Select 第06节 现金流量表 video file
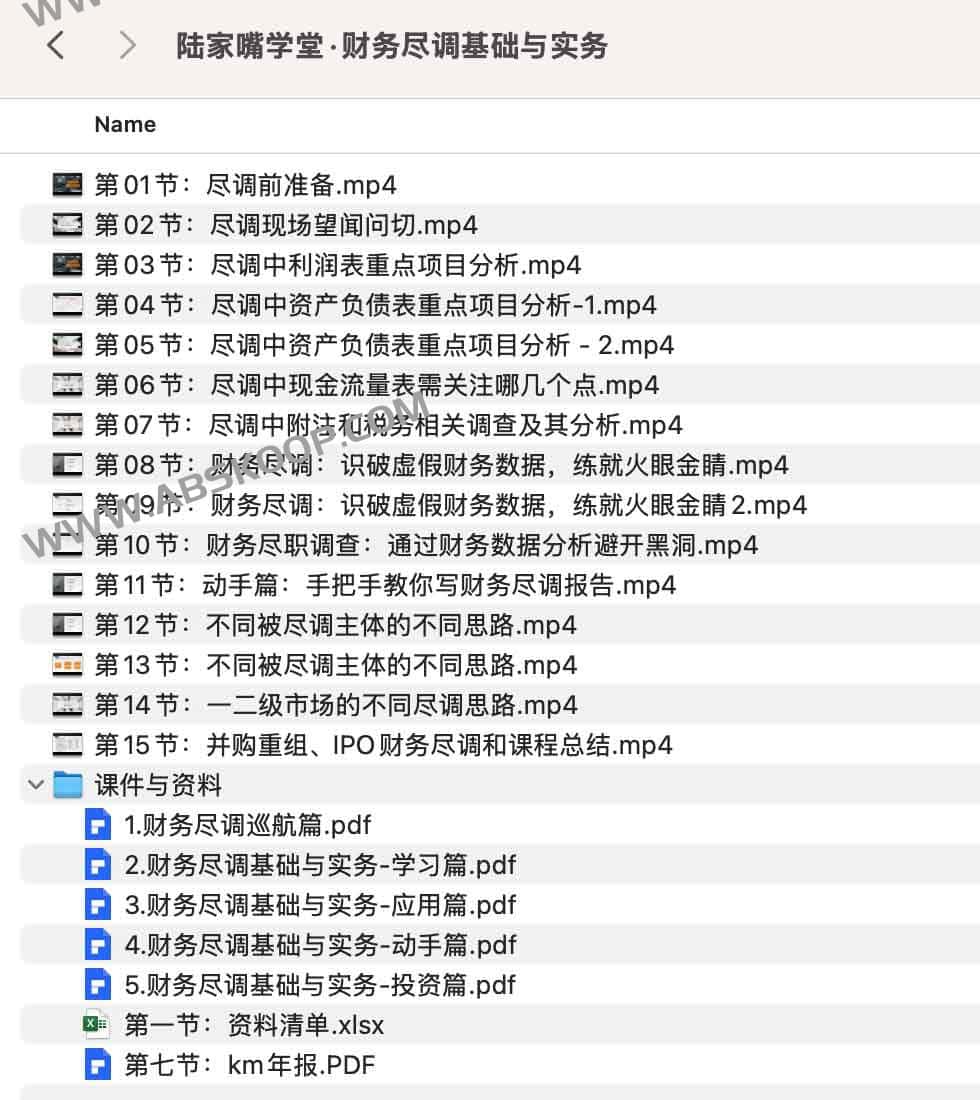The height and width of the screenshot is (1100, 980). point(376,385)
